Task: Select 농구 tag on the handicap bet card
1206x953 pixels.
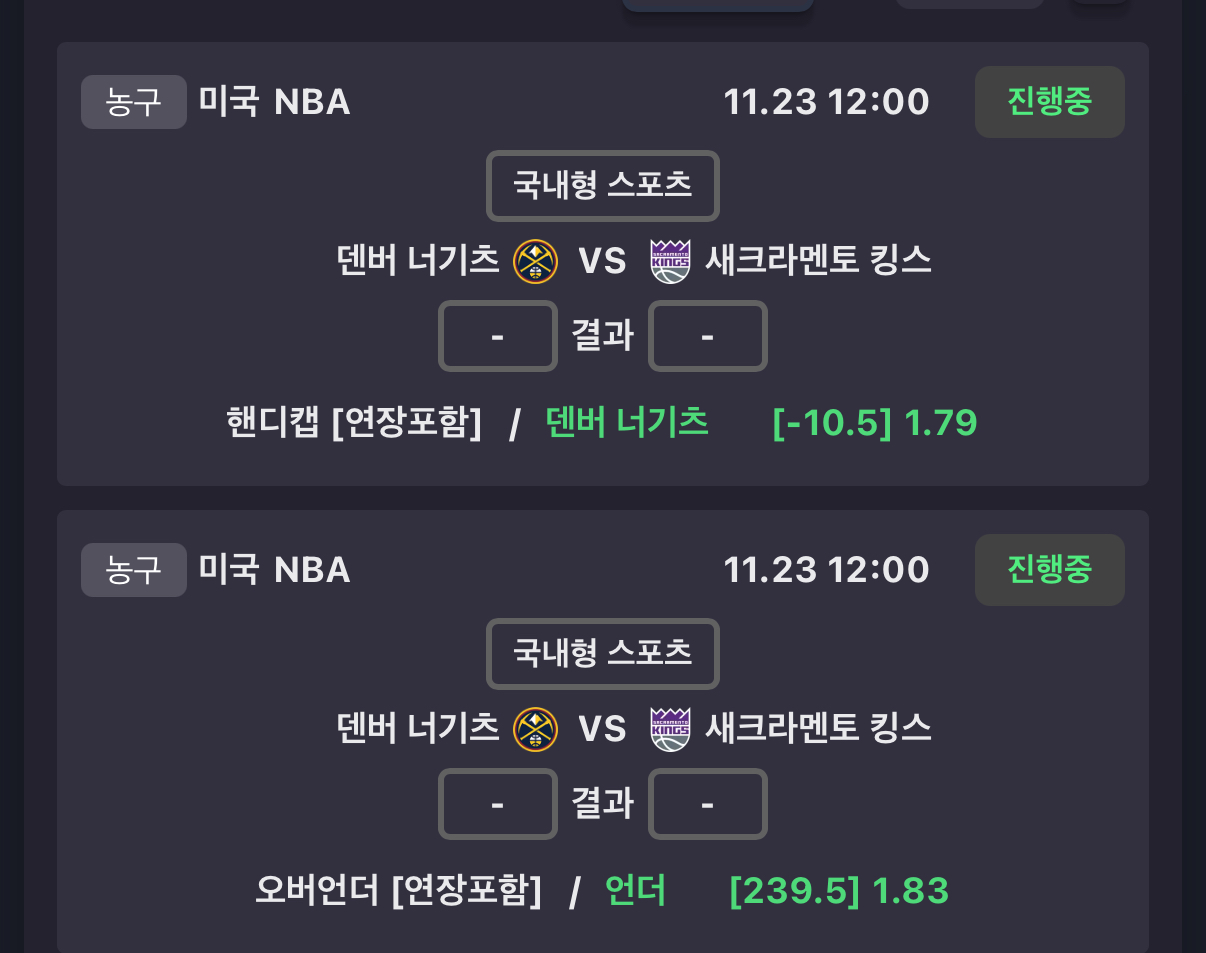Action: [x=134, y=102]
